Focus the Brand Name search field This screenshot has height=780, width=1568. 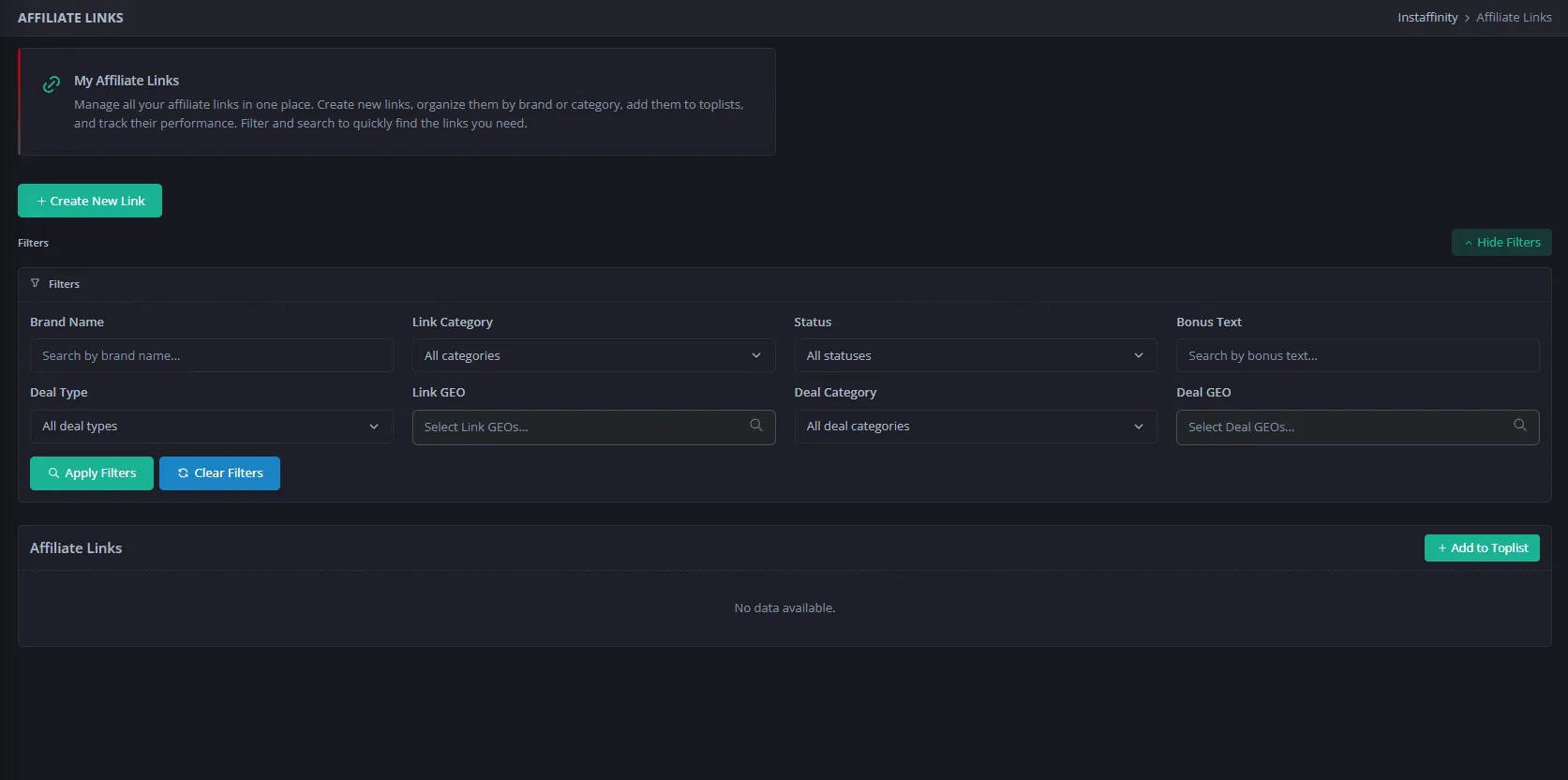[211, 356]
